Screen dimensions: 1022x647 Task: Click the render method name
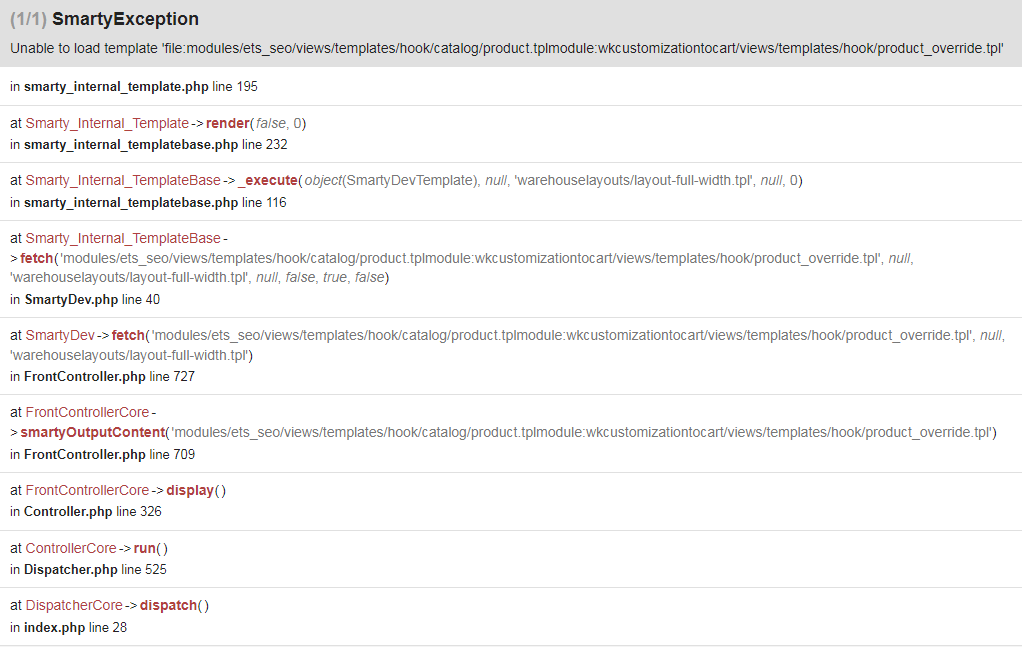tap(227, 123)
